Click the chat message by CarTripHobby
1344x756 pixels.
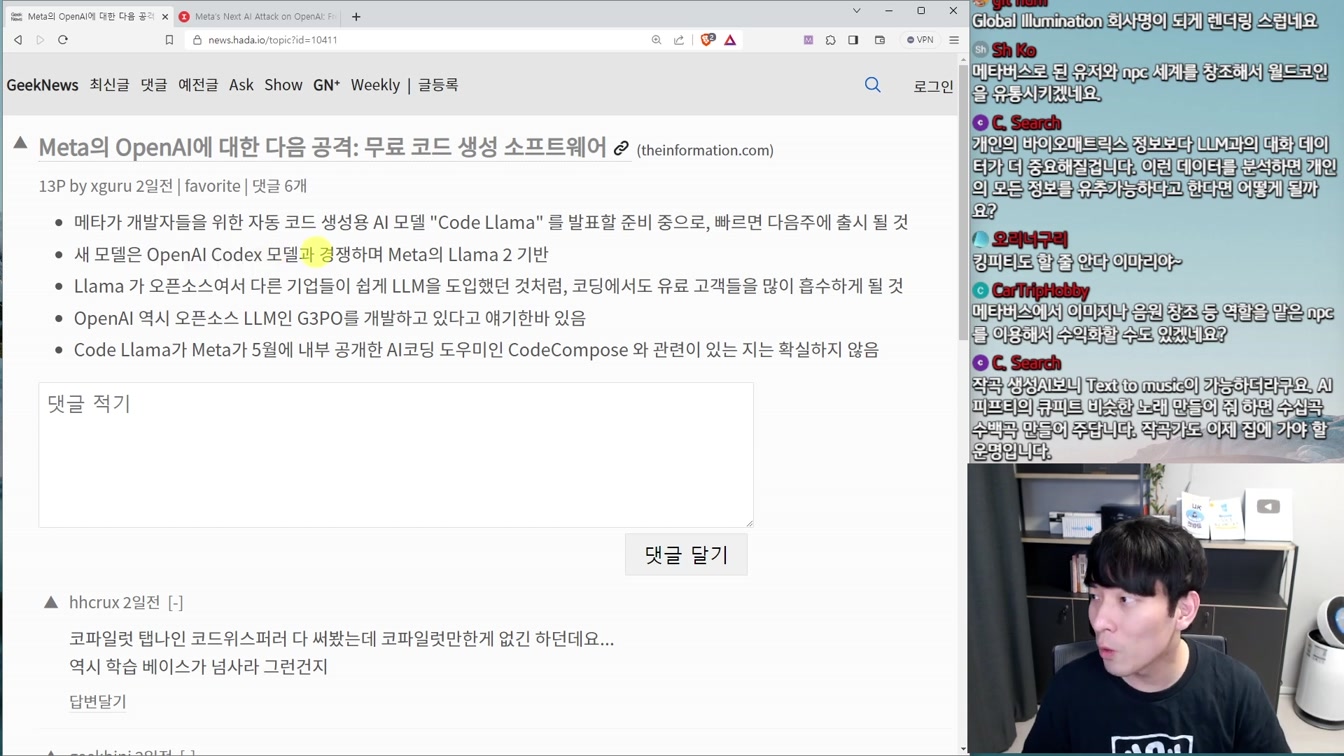point(1153,324)
